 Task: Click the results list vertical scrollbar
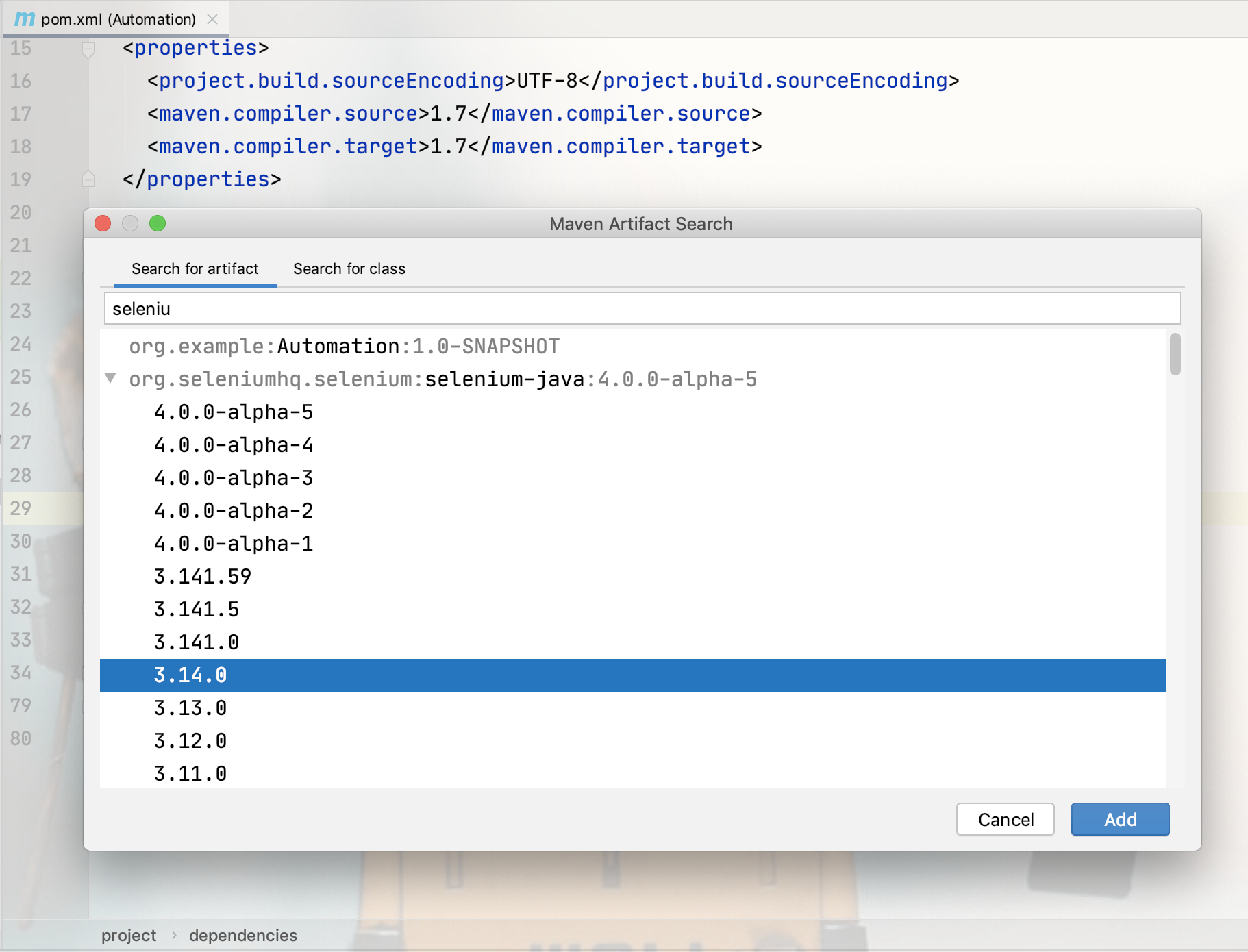click(1175, 355)
